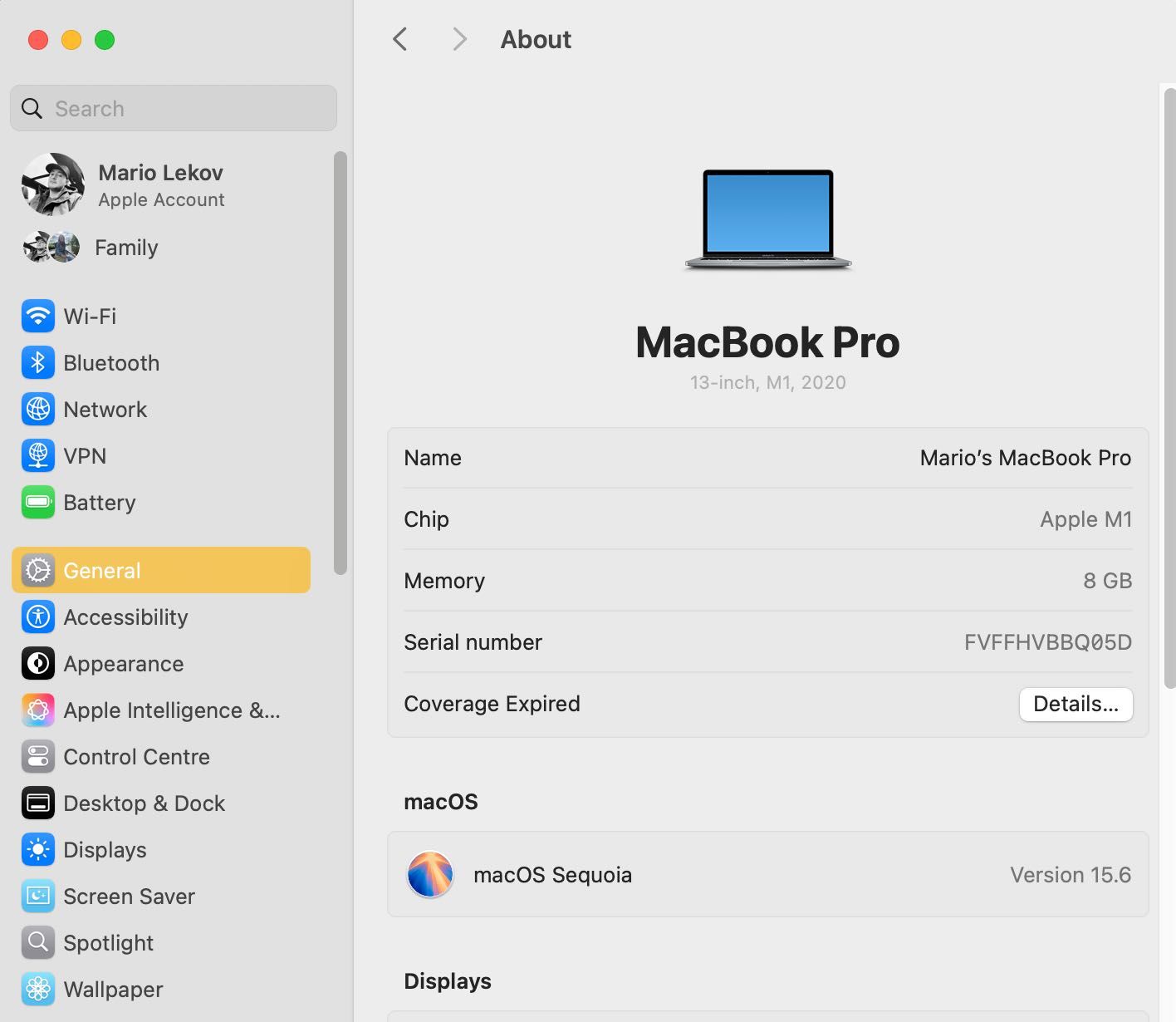Click macOS Sequoia name text
The image size is (1176, 1022).
coord(553,875)
